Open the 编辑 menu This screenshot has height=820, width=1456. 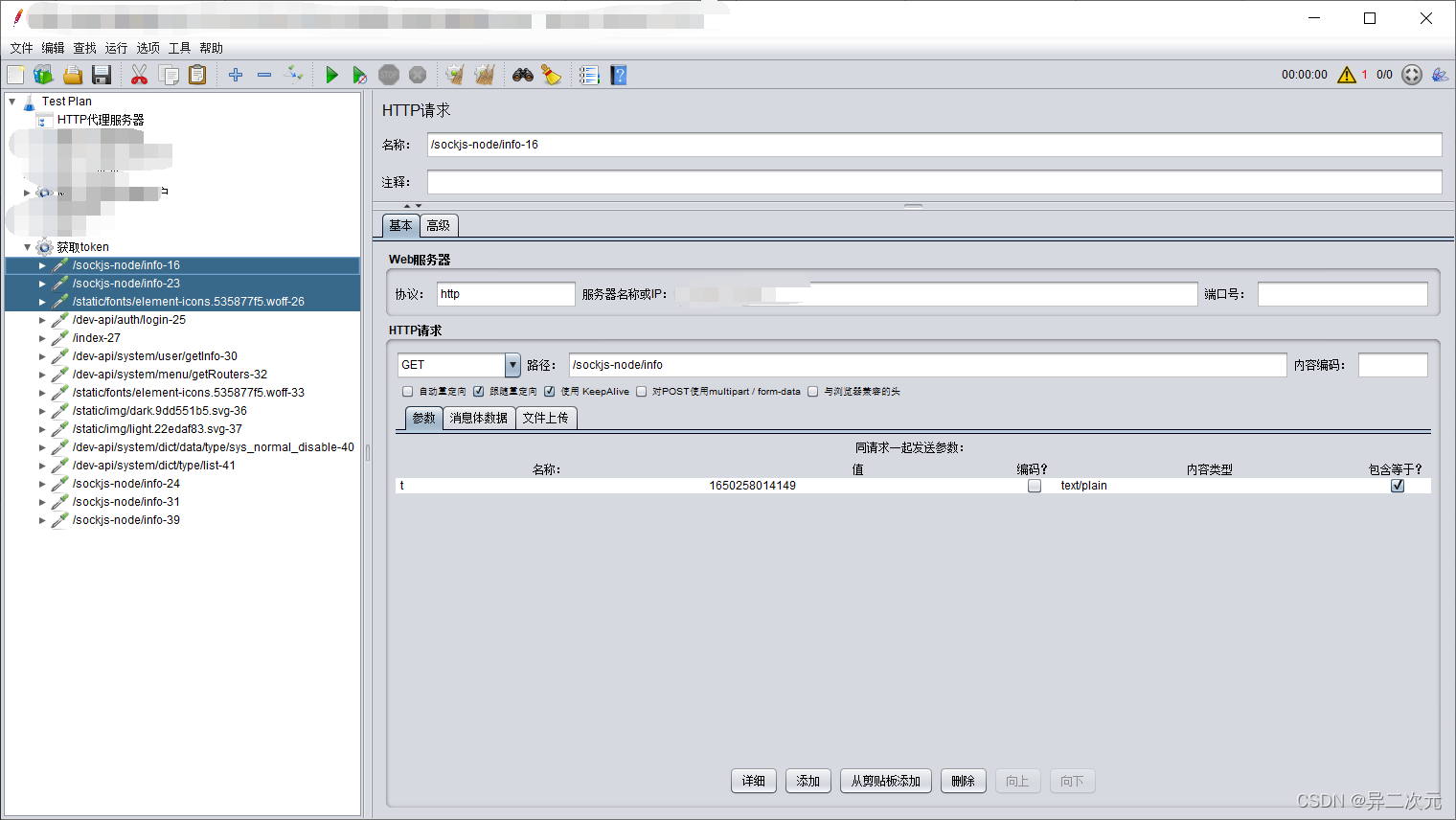pos(53,48)
